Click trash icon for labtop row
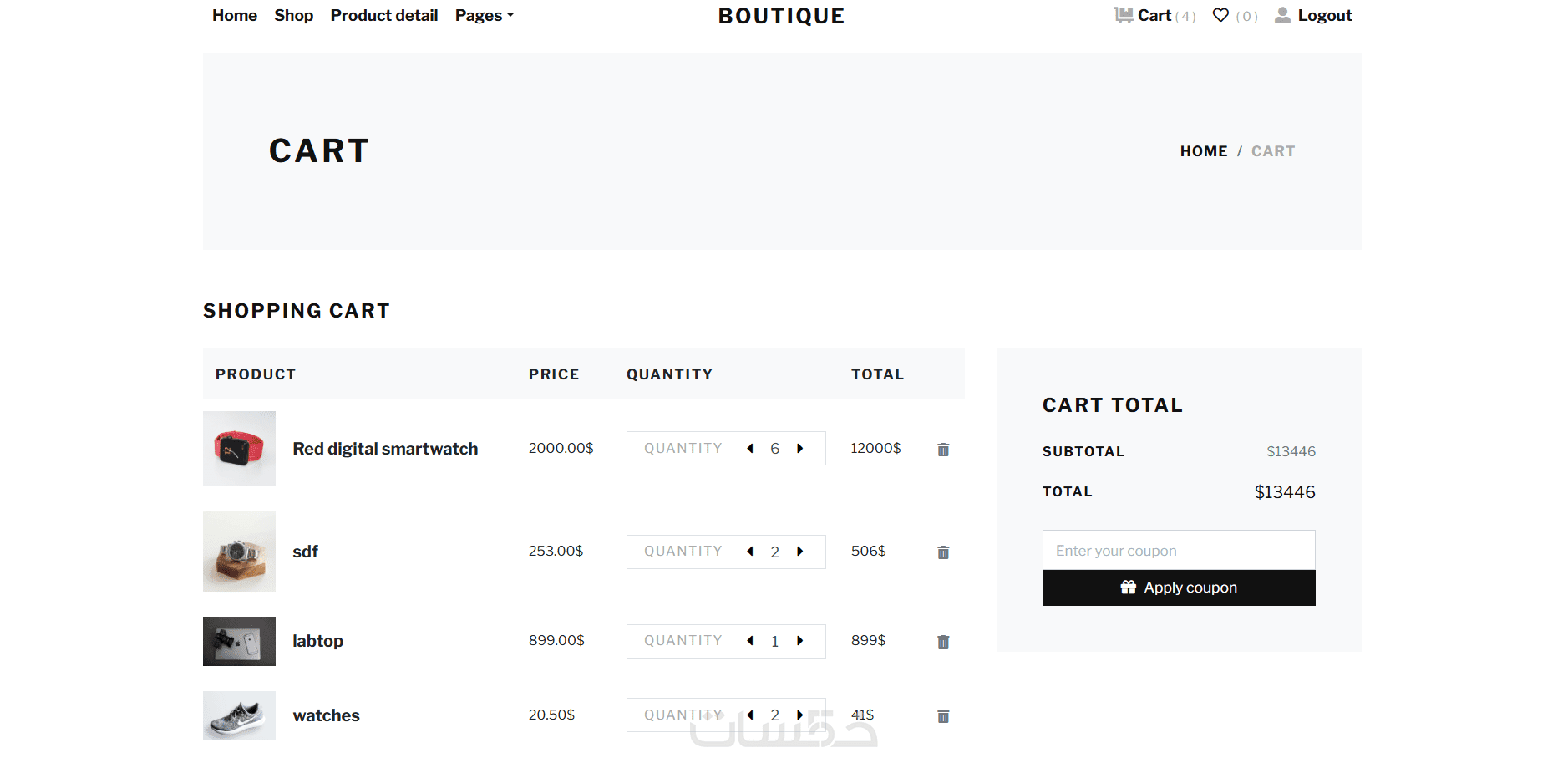Image resolution: width=1568 pixels, height=763 pixels. coord(943,642)
